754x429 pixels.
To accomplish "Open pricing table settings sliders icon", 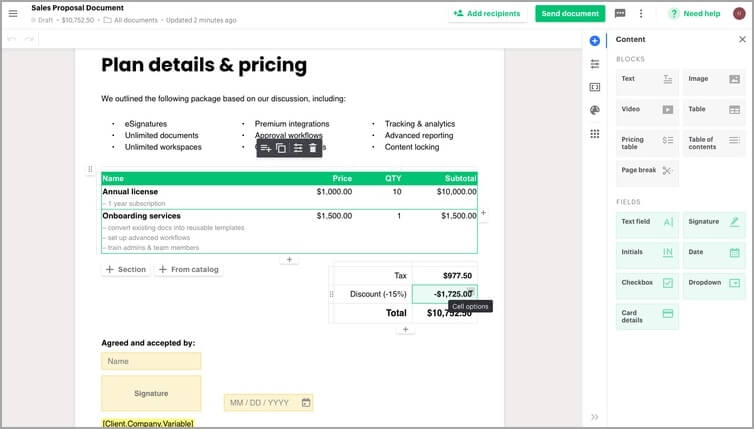I will click(x=297, y=148).
